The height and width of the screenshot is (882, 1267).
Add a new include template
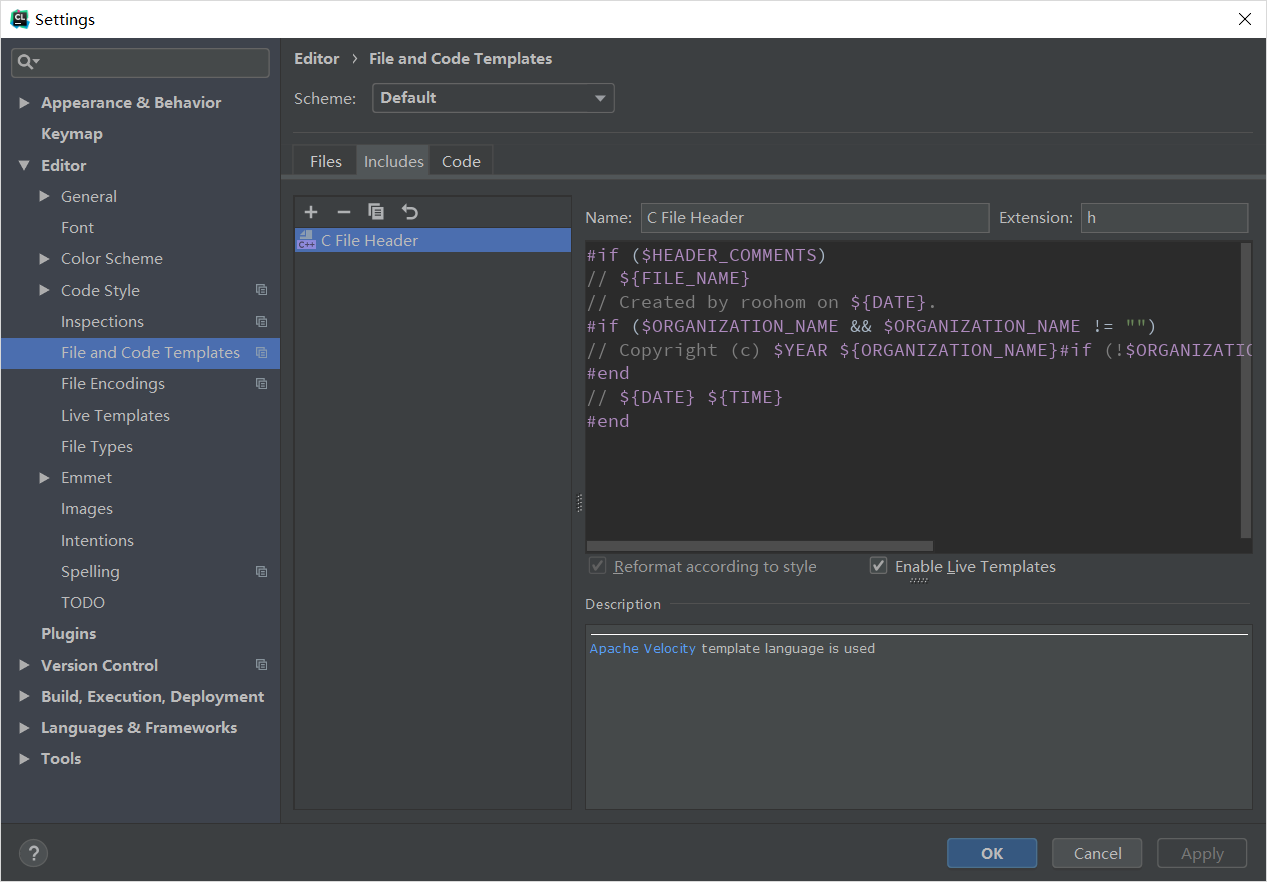[311, 212]
